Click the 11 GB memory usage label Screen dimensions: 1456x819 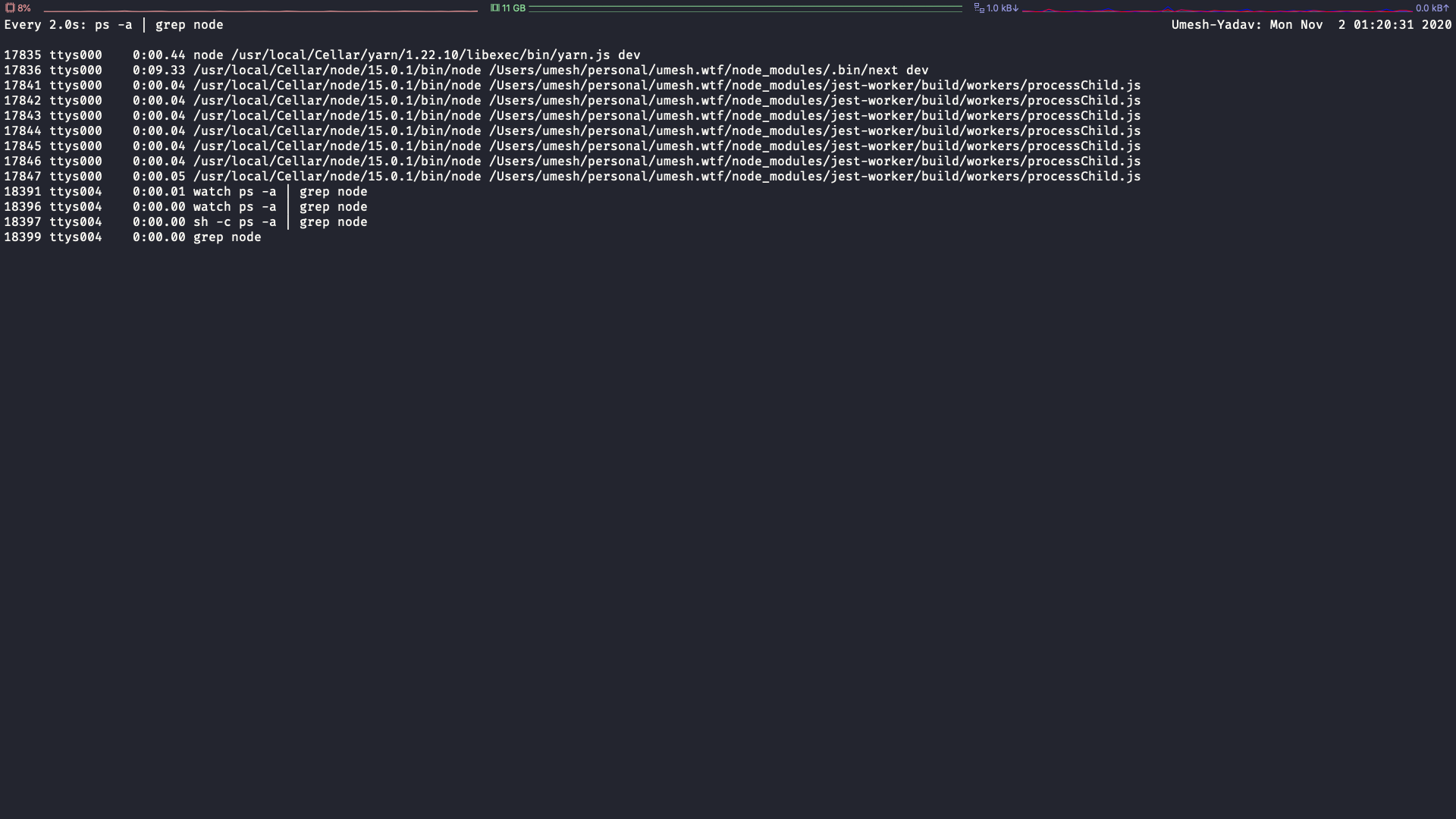pyautogui.click(x=513, y=8)
